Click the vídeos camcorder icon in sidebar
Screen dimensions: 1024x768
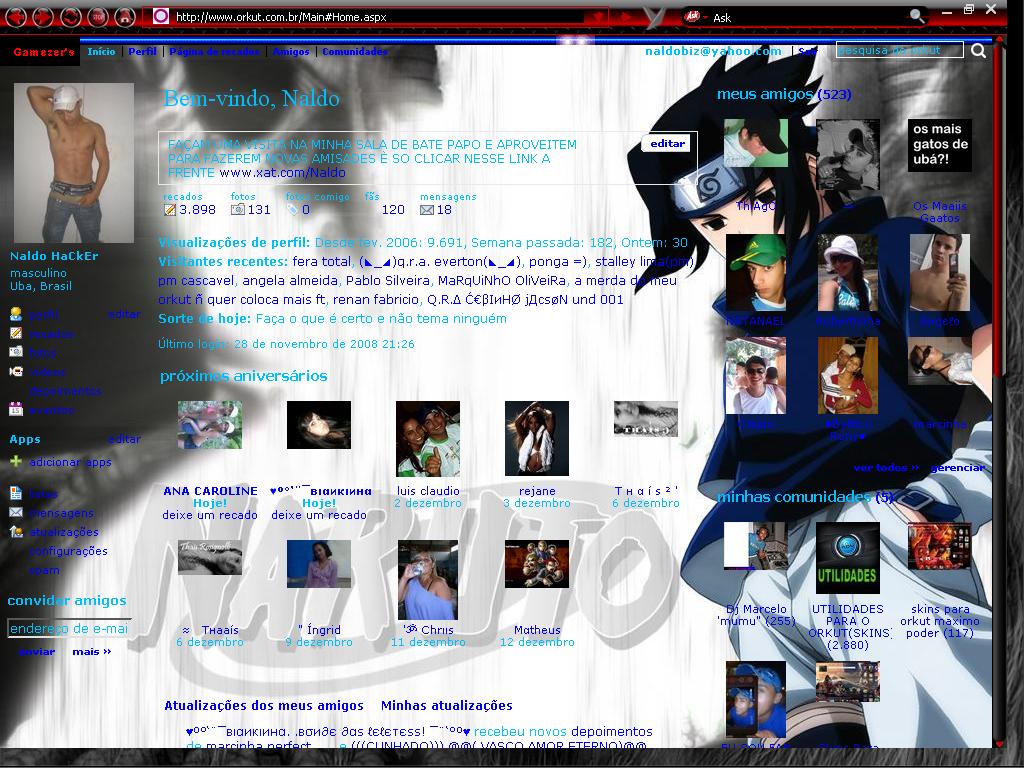16,372
